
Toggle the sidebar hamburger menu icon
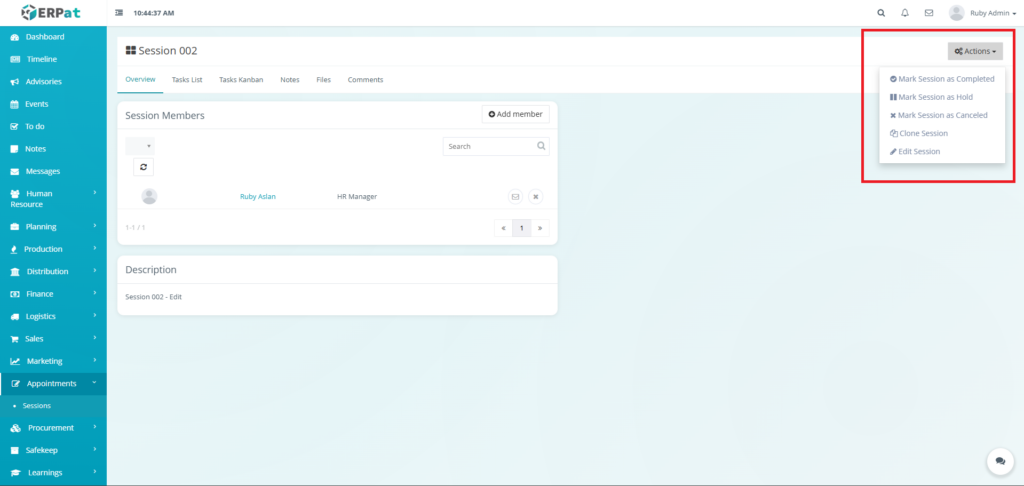click(x=120, y=13)
